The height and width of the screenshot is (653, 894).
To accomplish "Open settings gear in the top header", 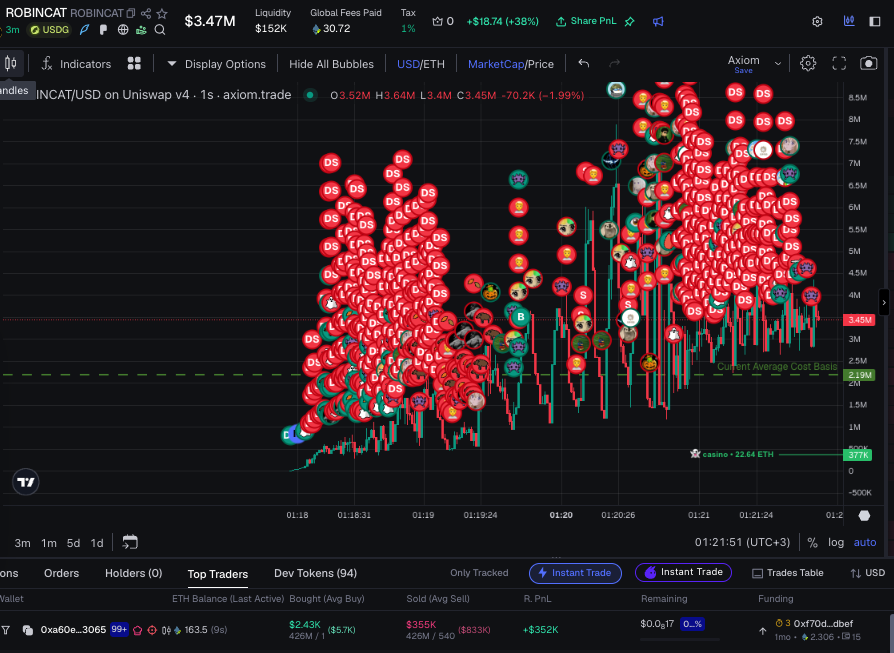I will pyautogui.click(x=817, y=22).
